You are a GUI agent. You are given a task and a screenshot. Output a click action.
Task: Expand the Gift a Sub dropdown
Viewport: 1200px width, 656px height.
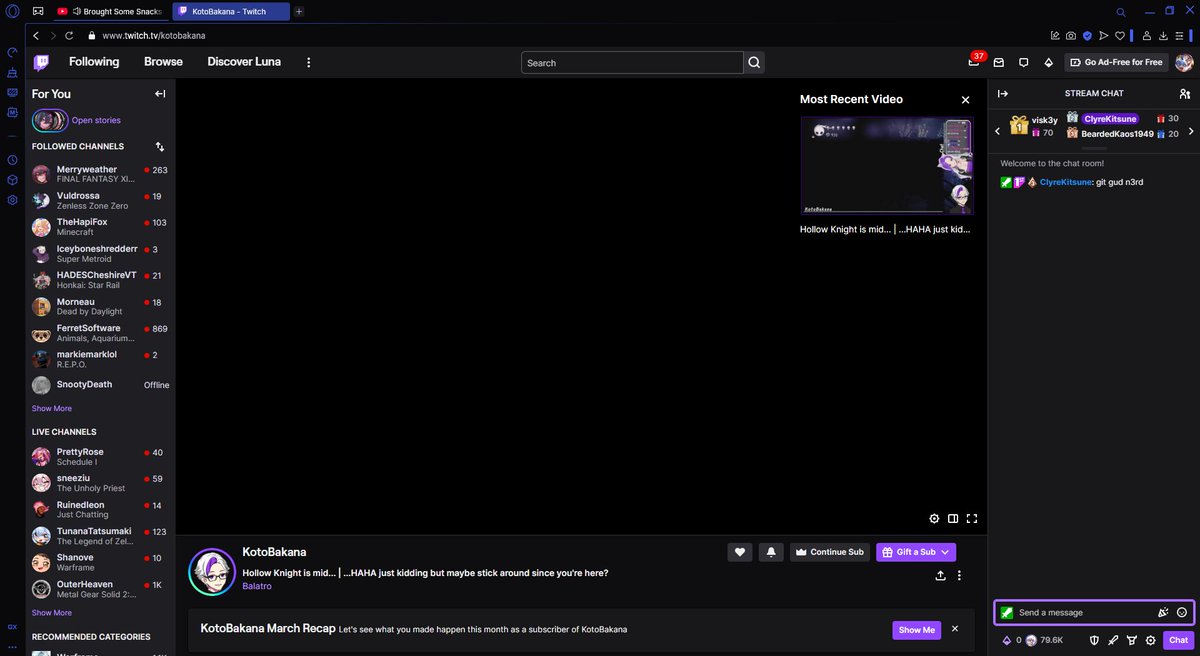(x=945, y=552)
